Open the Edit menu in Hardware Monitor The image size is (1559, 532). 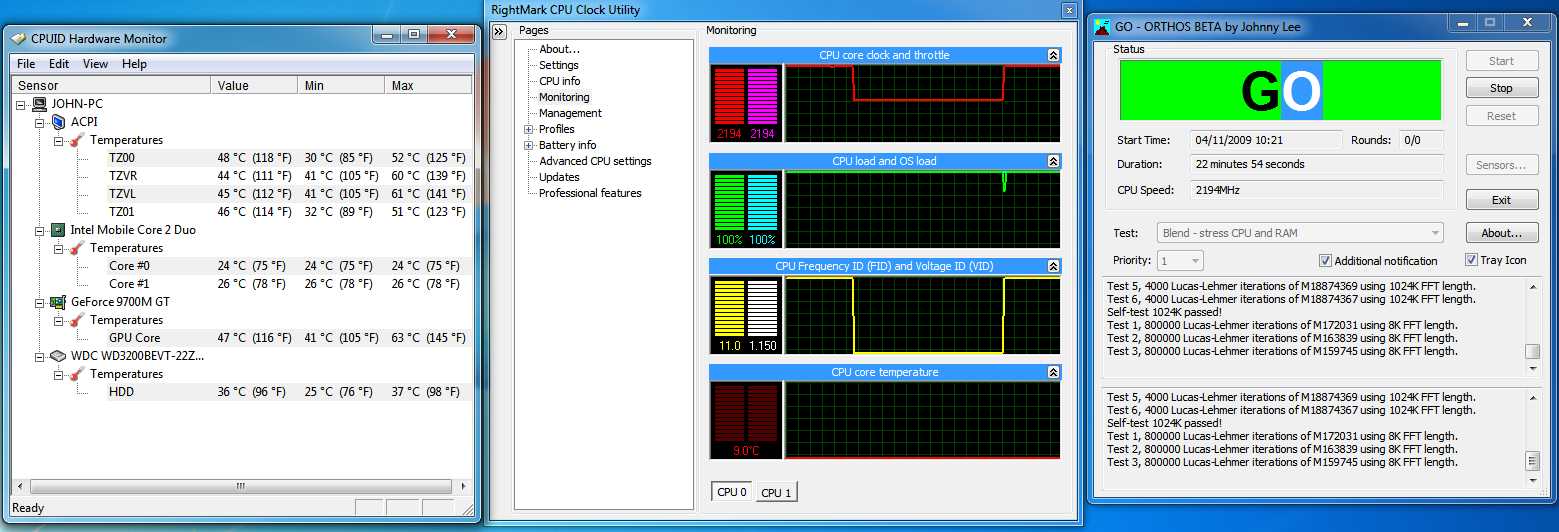pos(59,64)
